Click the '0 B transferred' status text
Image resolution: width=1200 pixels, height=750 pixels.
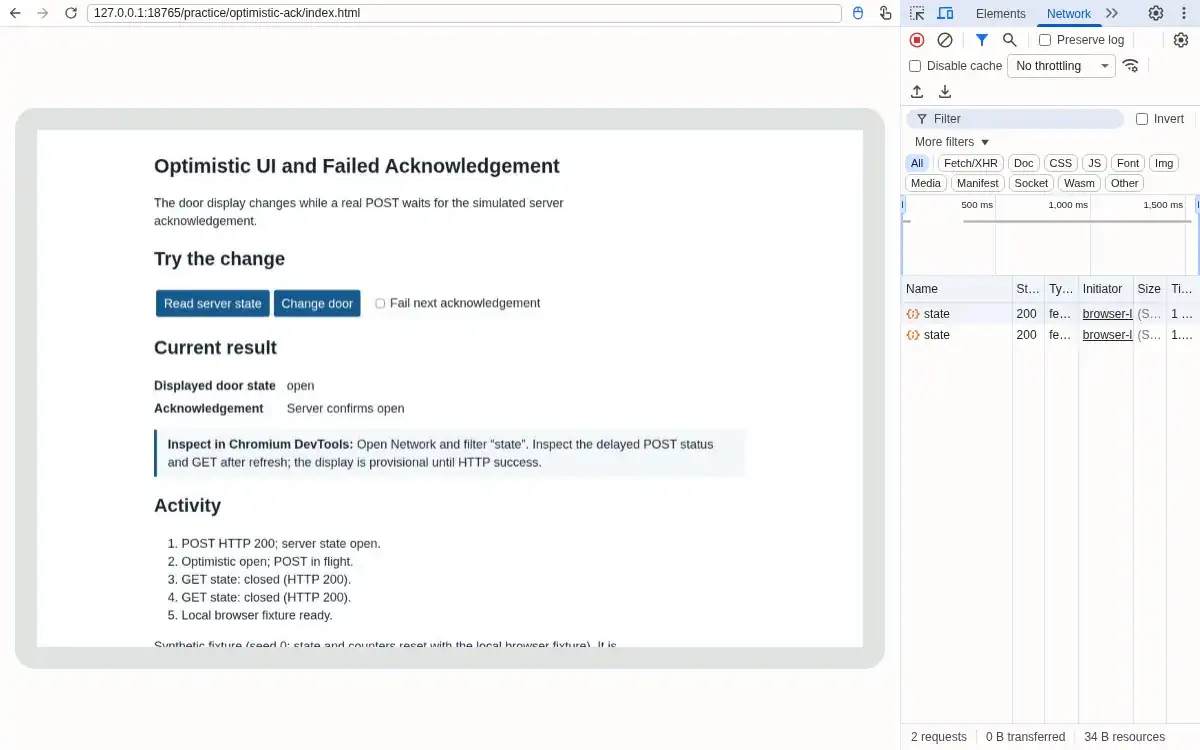1025,737
